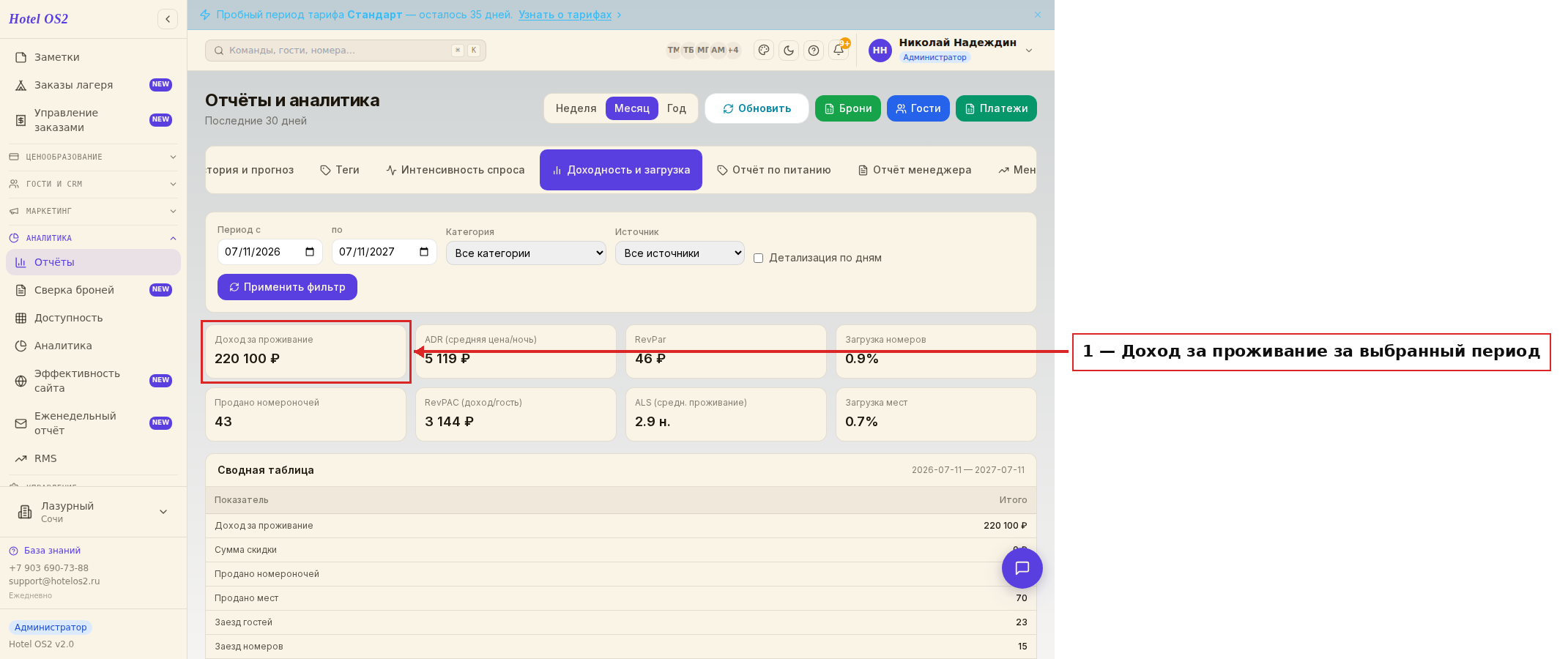Open the floating chat bubble button
1568x659 pixels.
1022,568
